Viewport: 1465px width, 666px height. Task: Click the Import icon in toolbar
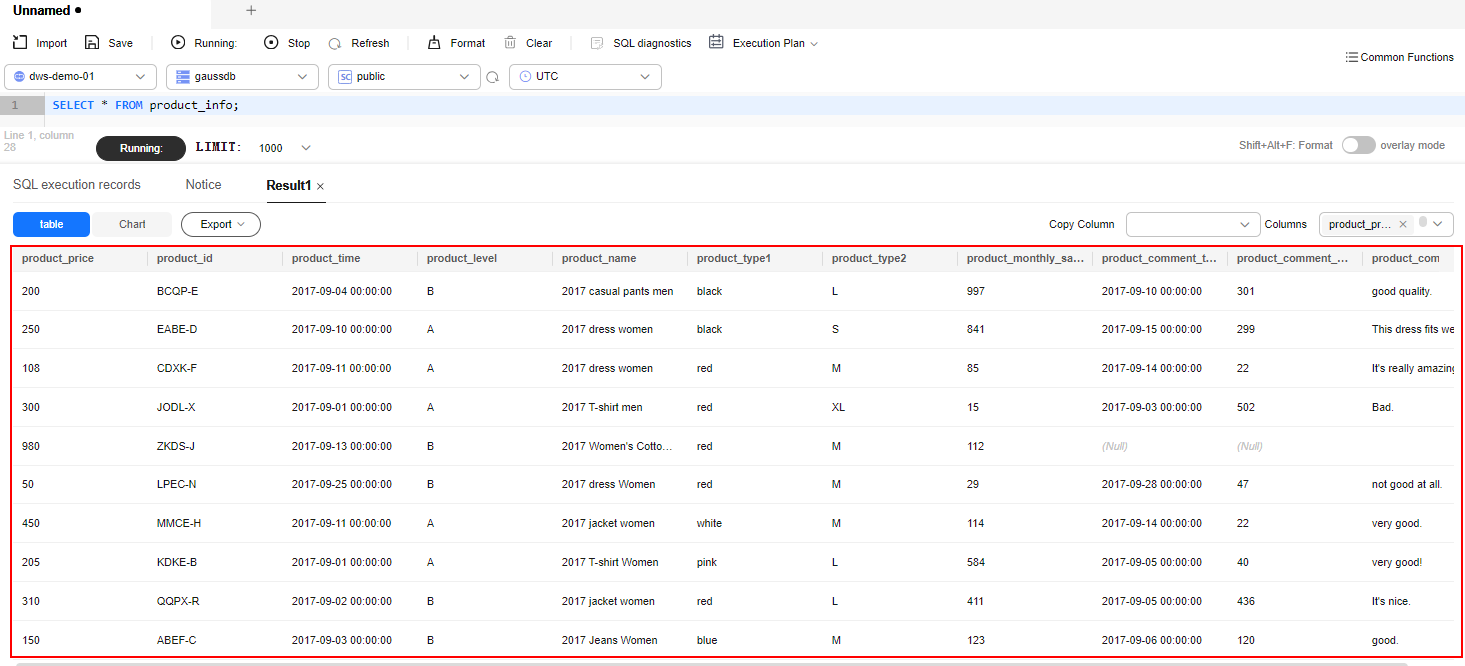coord(20,43)
